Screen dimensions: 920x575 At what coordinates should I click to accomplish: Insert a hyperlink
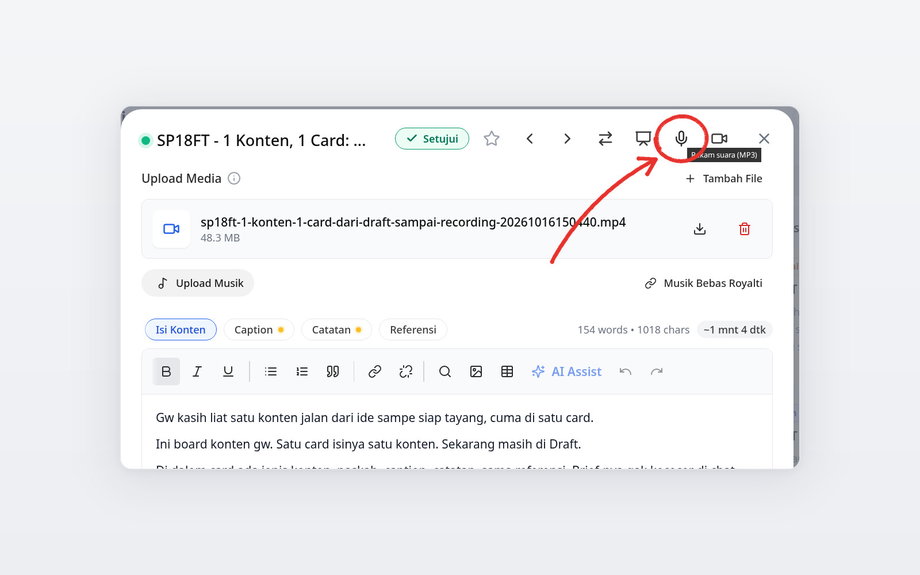pos(374,371)
